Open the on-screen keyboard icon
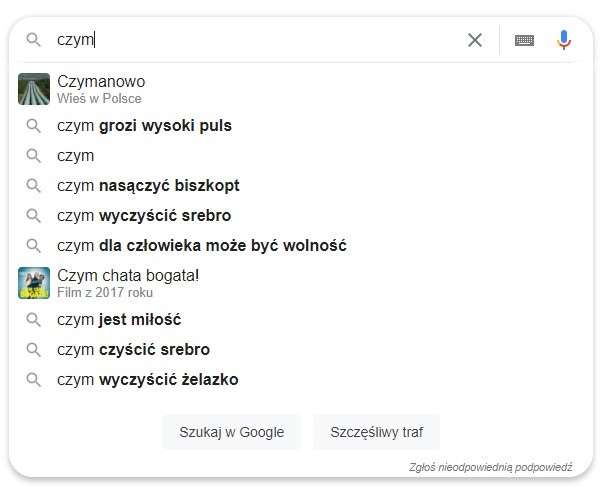This screenshot has width=606, height=497. pyautogui.click(x=524, y=40)
